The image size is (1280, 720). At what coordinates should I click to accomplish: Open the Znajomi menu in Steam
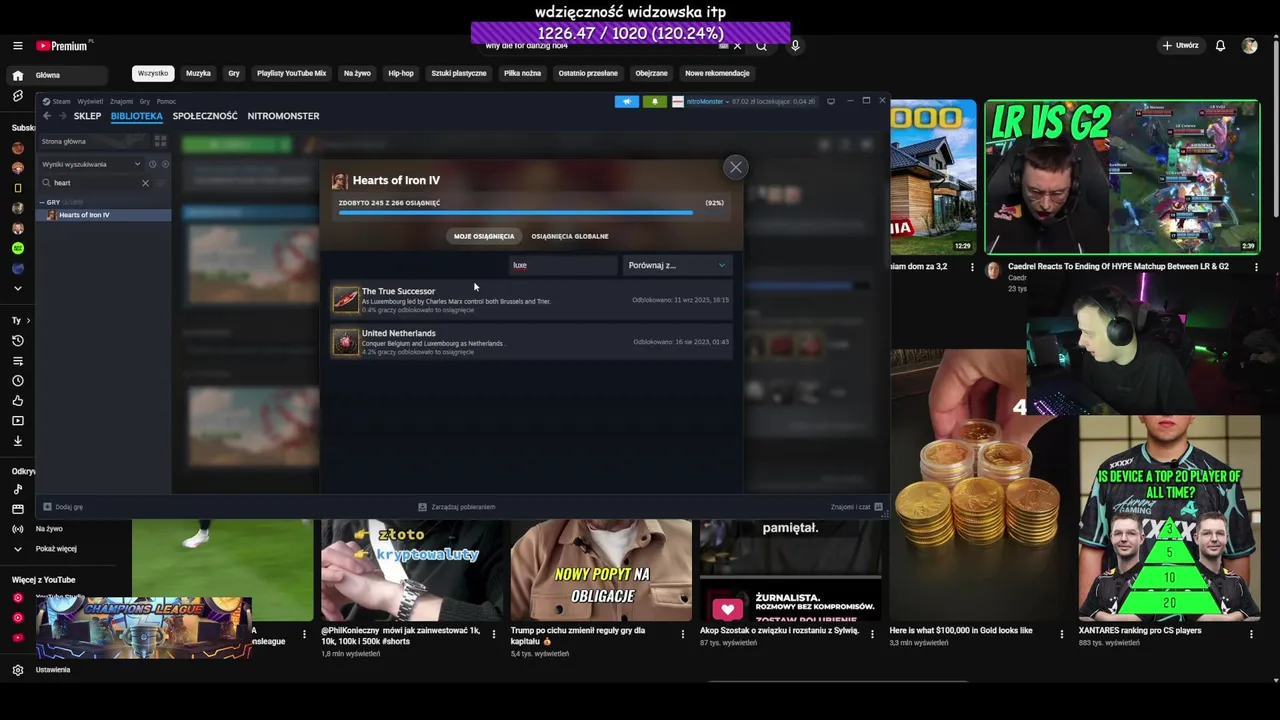tap(121, 101)
